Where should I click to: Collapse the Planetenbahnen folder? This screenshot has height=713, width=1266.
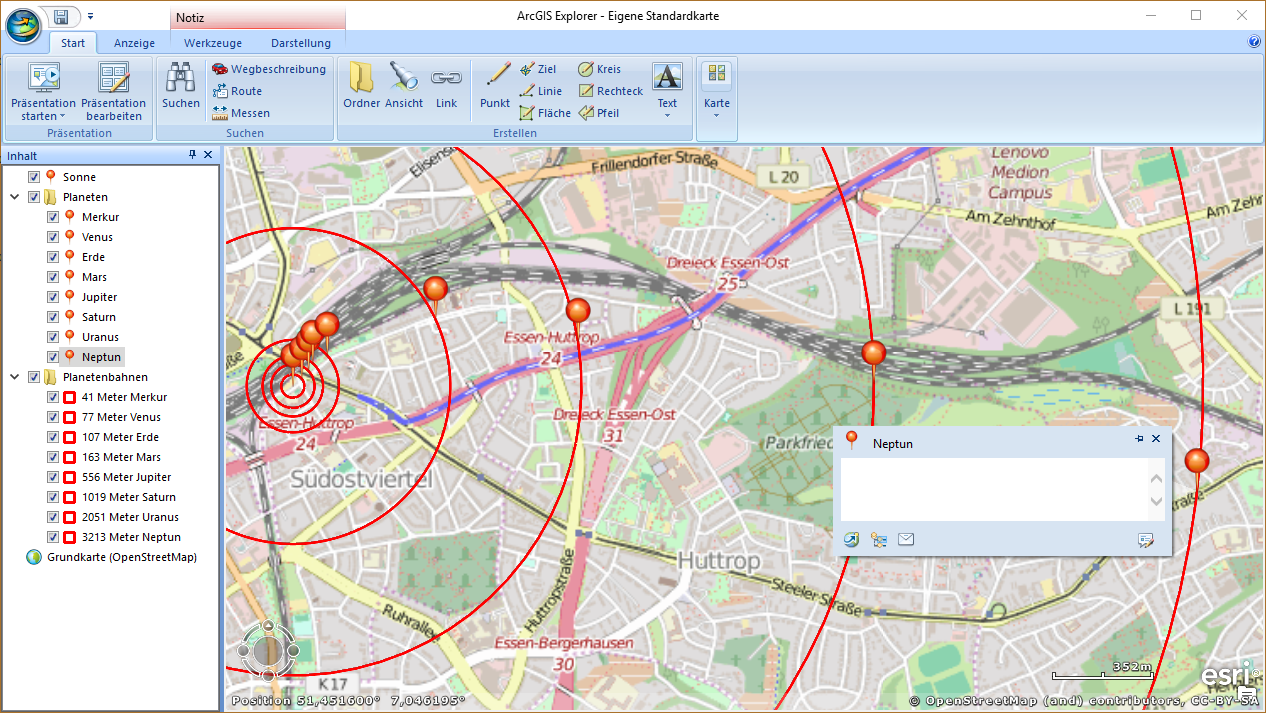15,377
